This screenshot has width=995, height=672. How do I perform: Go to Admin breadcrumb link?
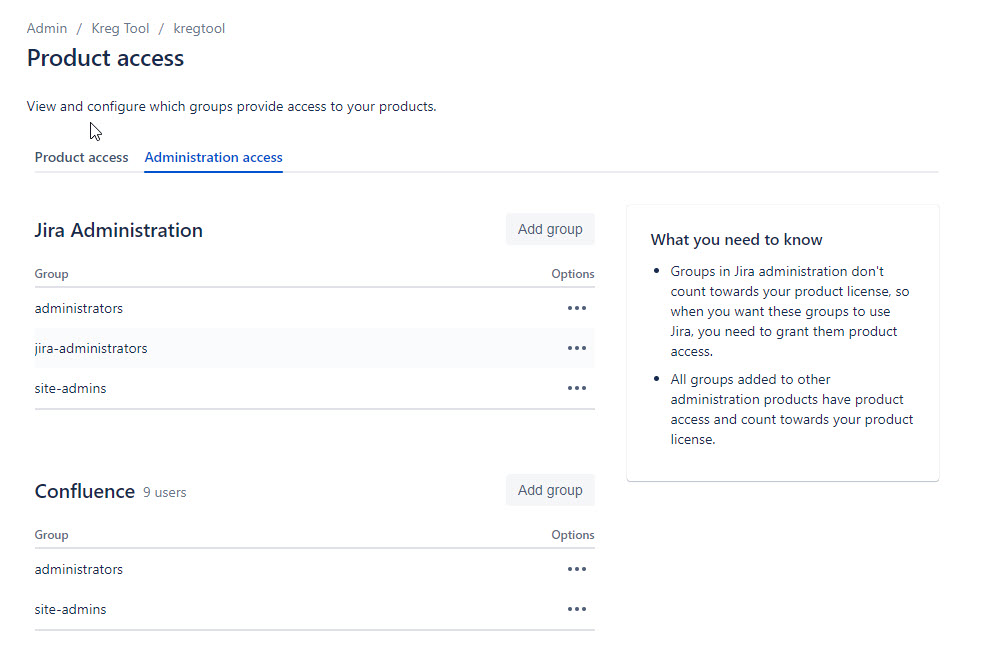(x=47, y=29)
